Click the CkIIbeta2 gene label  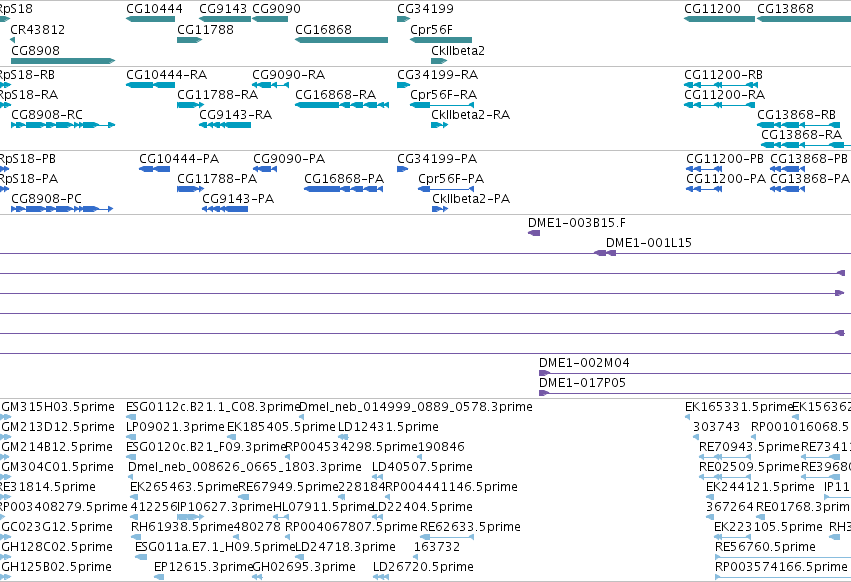pos(458,50)
